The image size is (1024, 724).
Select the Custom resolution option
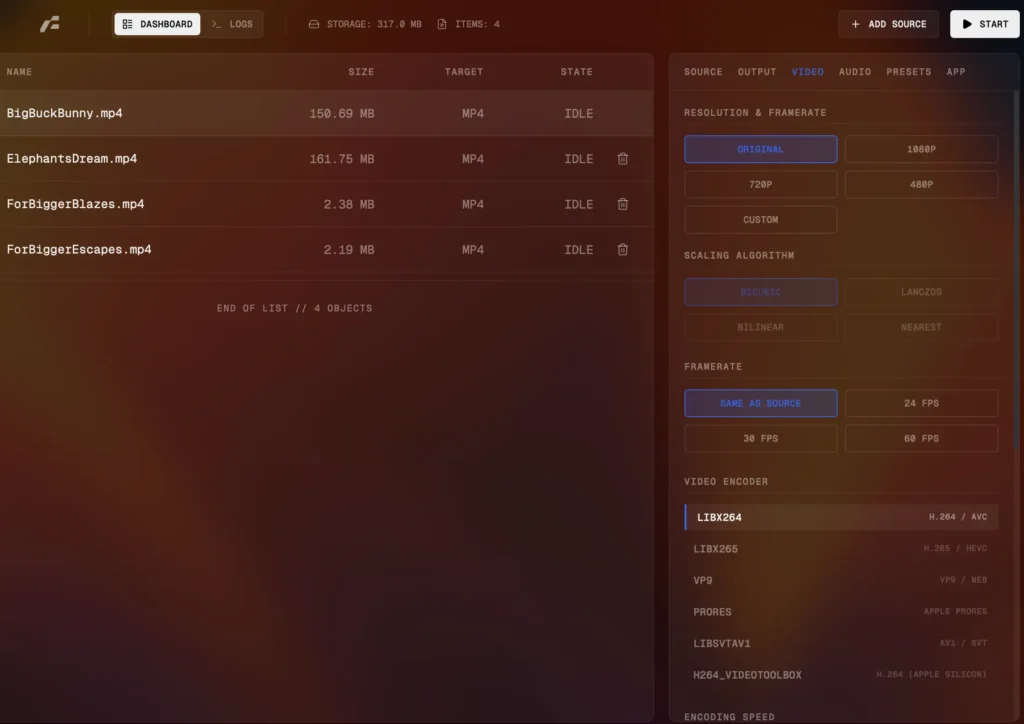(x=760, y=219)
